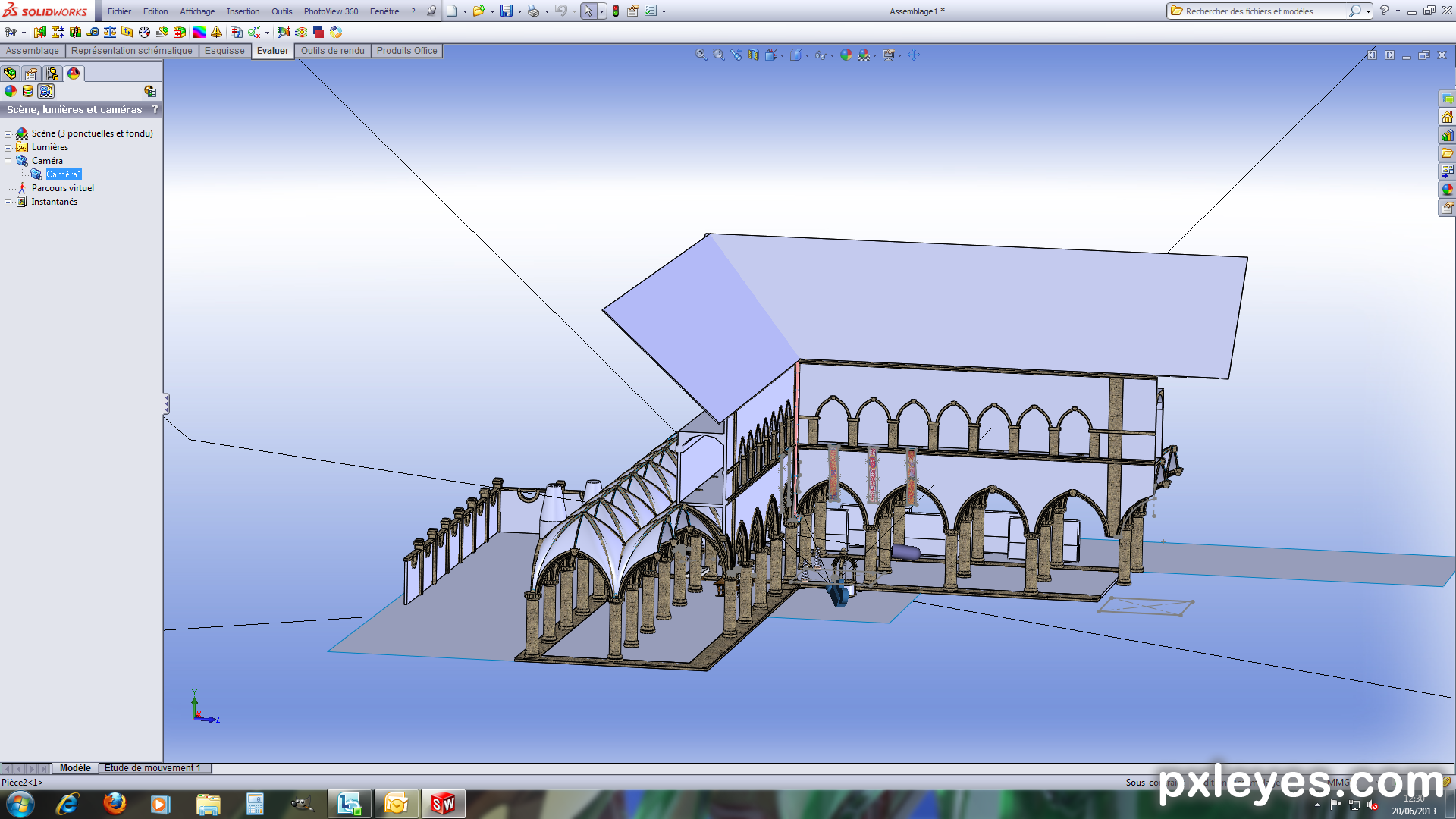This screenshot has width=1456, height=819.
Task: Switch to the Assemblage tab
Action: click(x=33, y=51)
